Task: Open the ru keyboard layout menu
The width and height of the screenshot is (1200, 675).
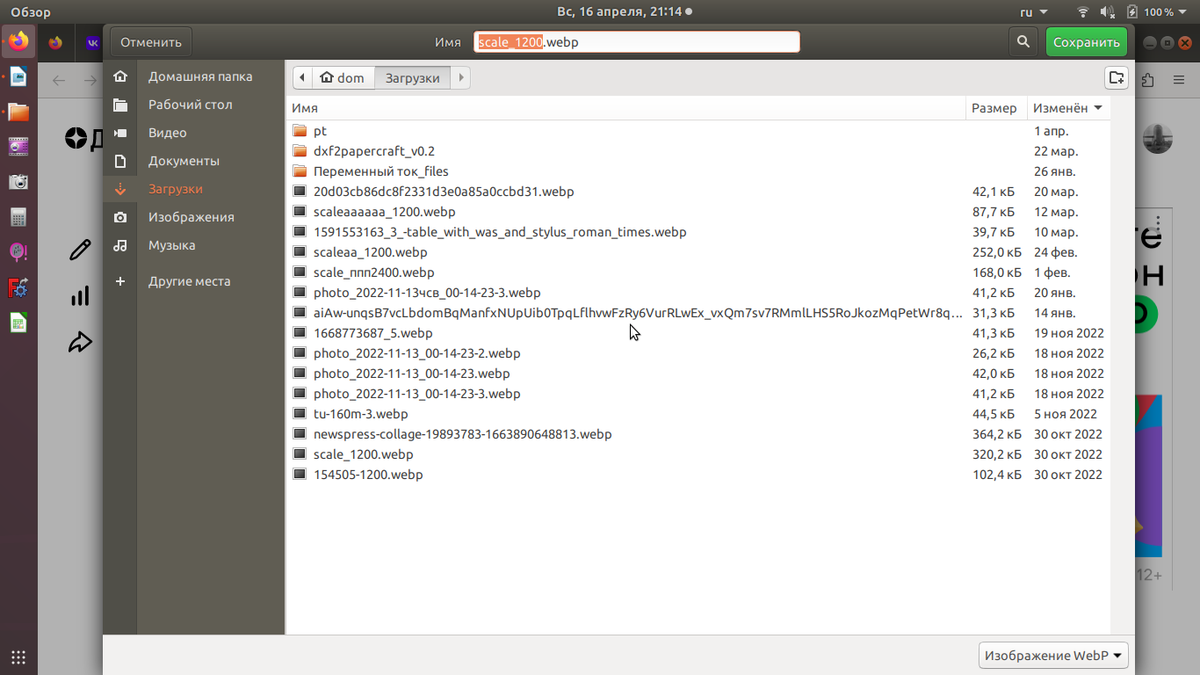Action: pyautogui.click(x=1034, y=12)
